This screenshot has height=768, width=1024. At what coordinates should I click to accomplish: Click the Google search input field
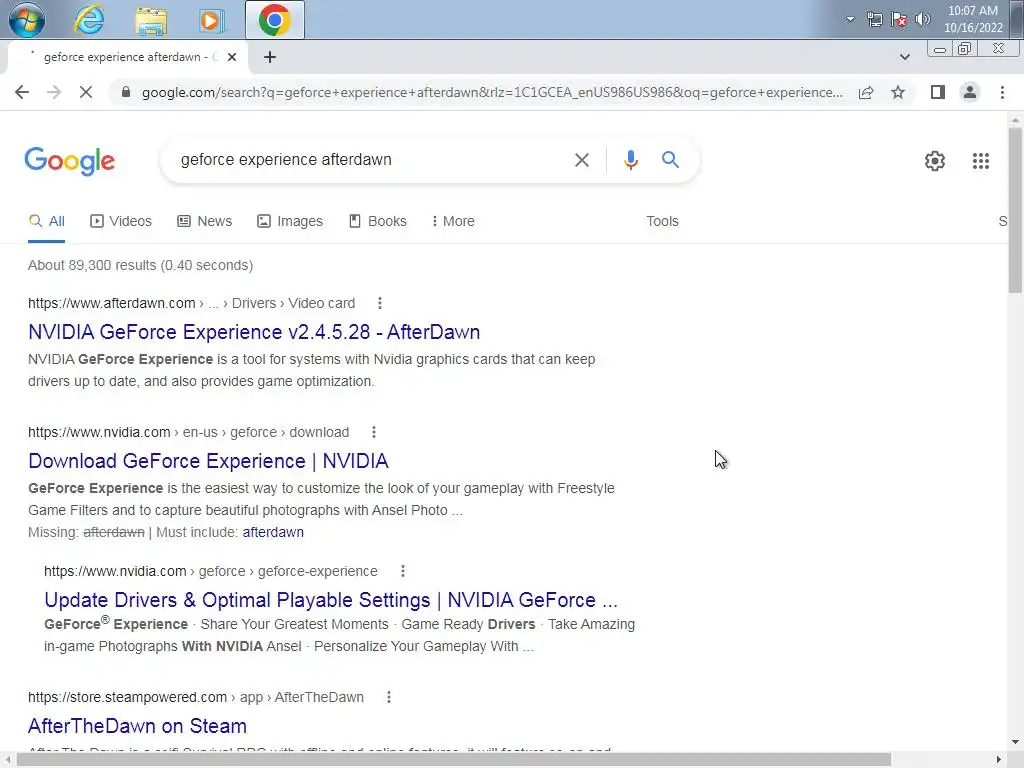pos(369,160)
